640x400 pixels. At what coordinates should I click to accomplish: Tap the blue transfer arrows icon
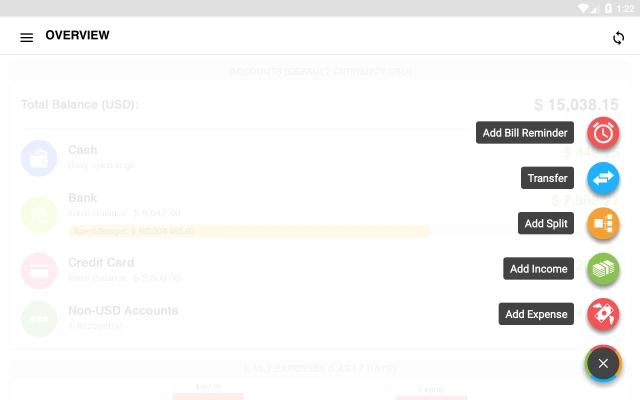603,178
